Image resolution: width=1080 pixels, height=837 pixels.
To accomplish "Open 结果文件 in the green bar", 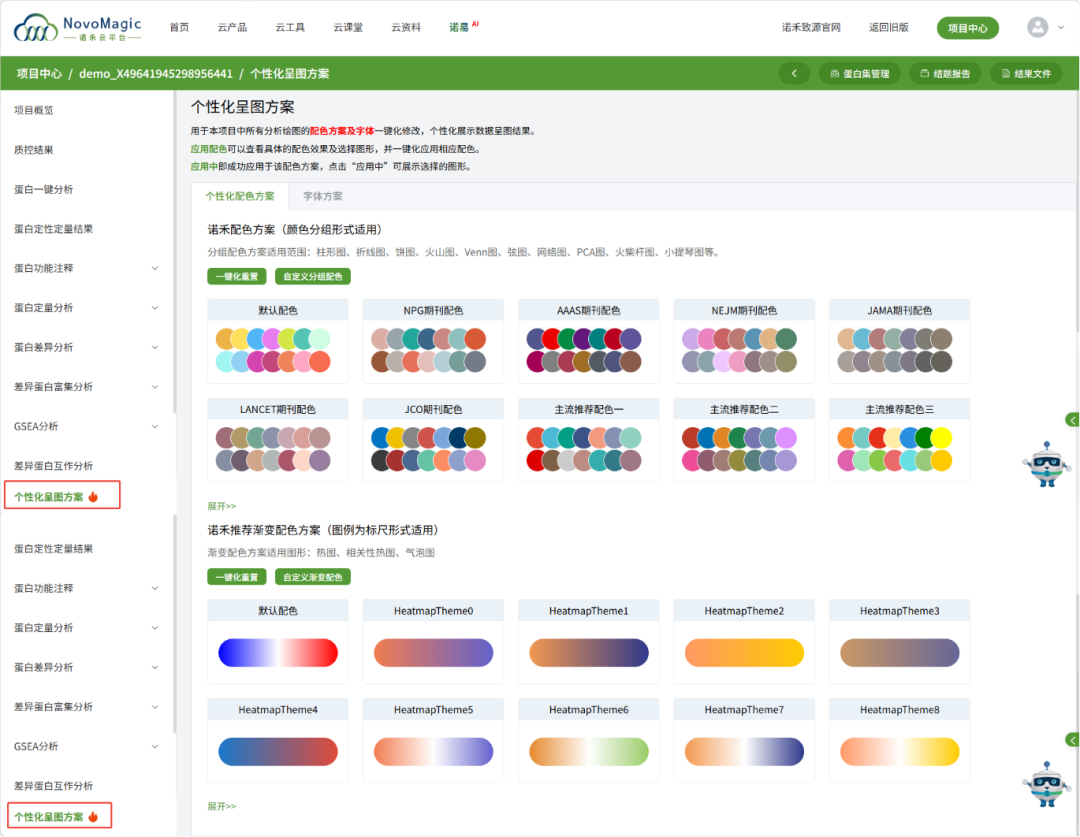I will 1026,73.
